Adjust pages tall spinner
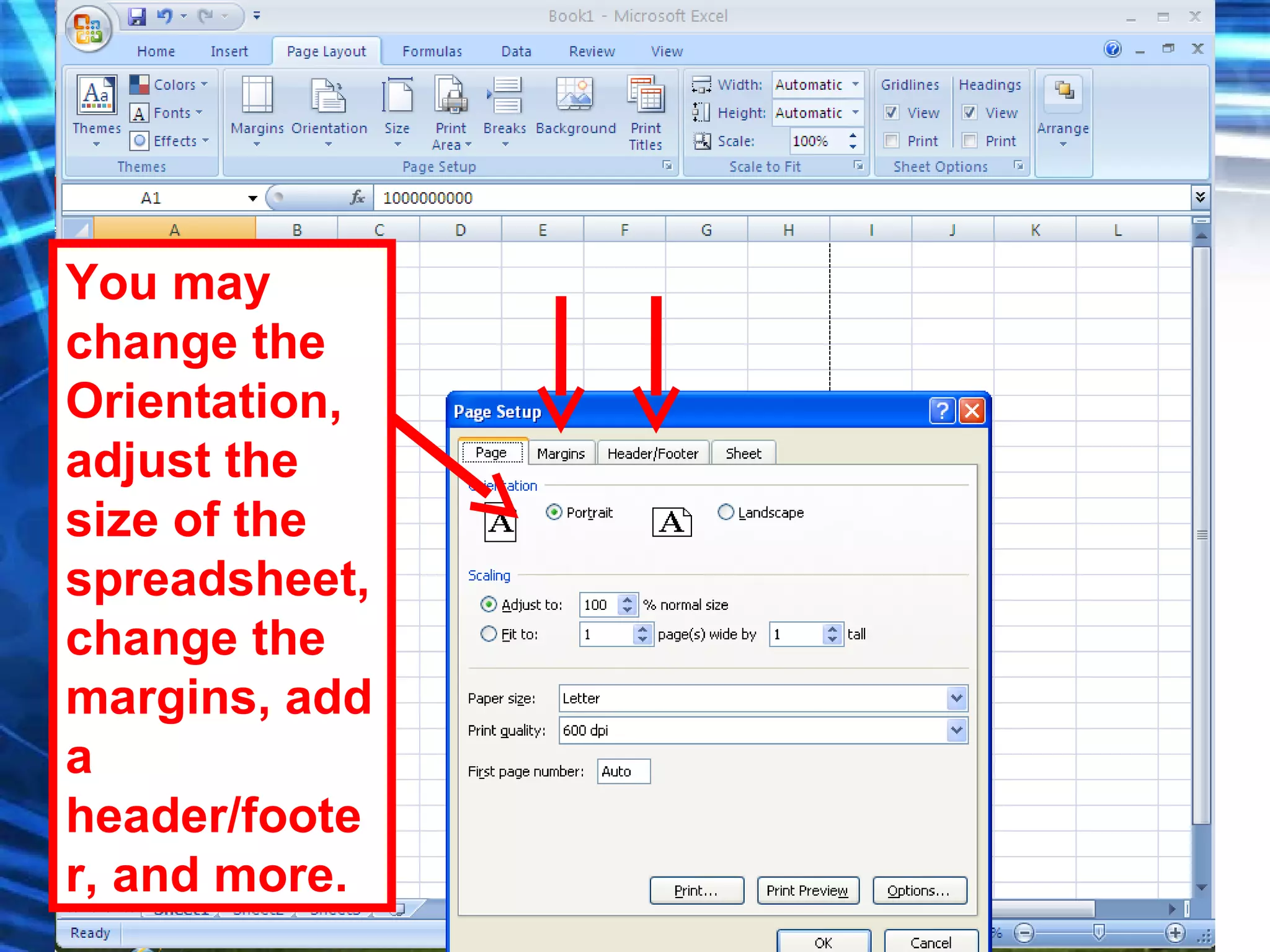Image resolution: width=1270 pixels, height=952 pixels. coord(833,634)
